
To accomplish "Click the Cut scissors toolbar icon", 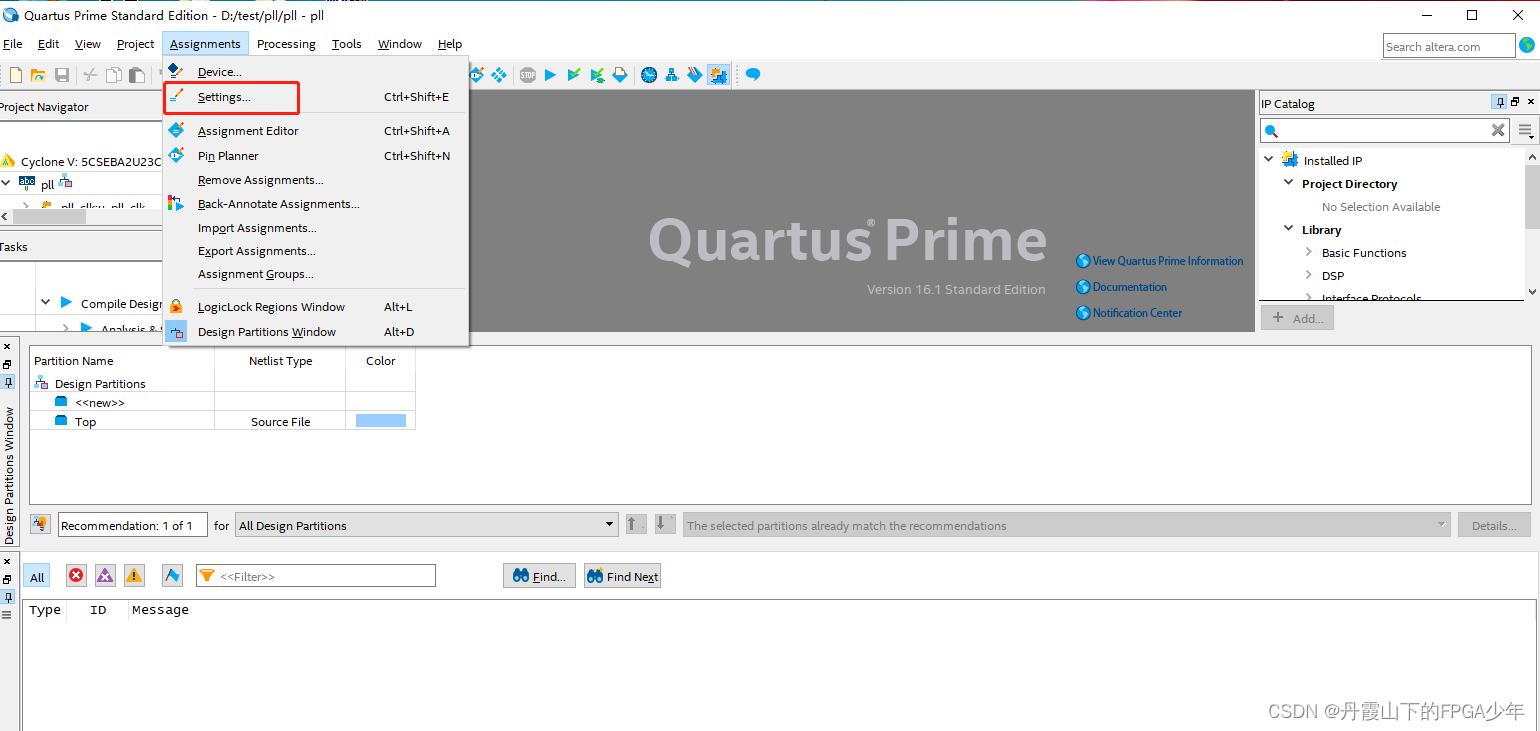I will pyautogui.click(x=90, y=75).
